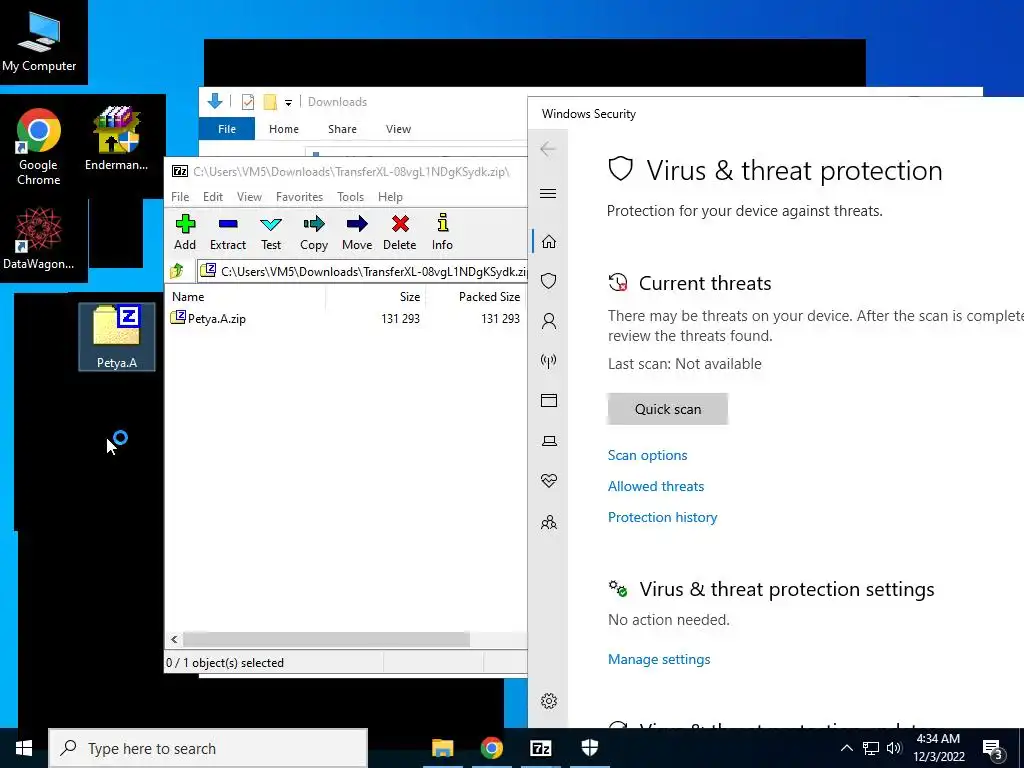1024x768 pixels.
Task: Open the 7-Zip Tools menu
Action: (x=350, y=197)
